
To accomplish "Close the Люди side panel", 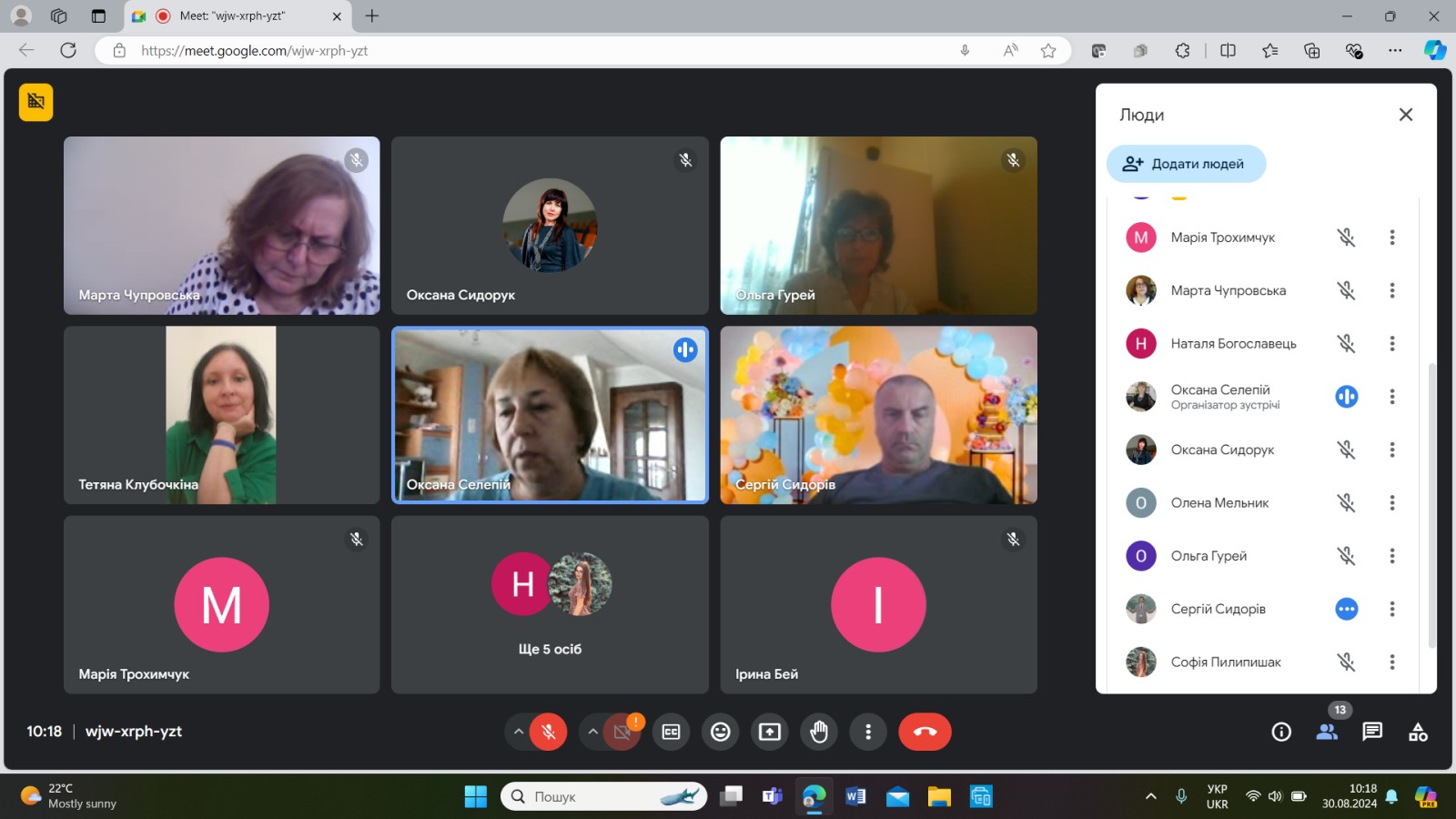I will pos(1406,115).
